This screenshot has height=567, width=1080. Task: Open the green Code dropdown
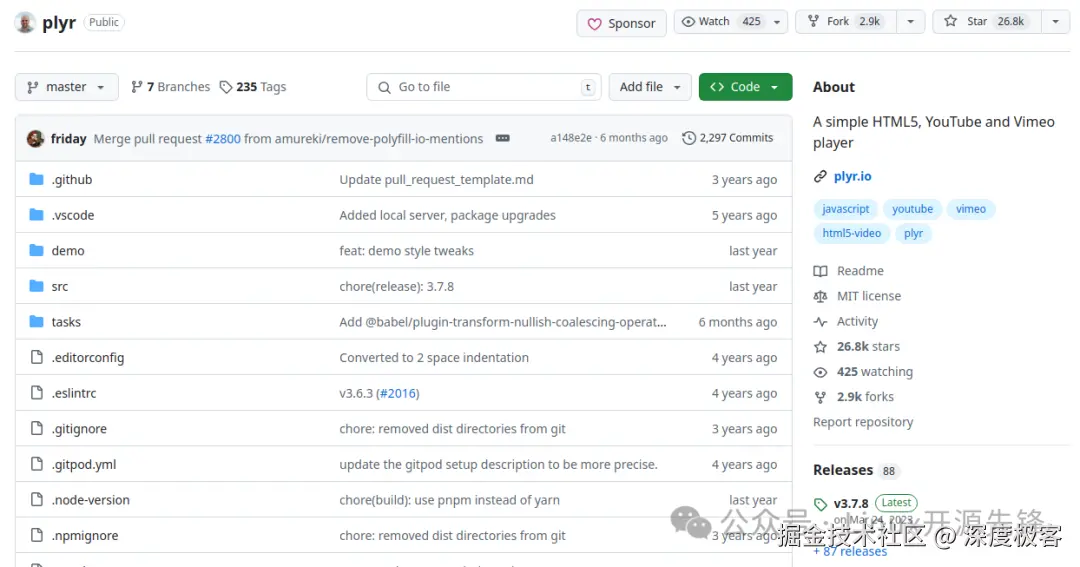point(745,87)
